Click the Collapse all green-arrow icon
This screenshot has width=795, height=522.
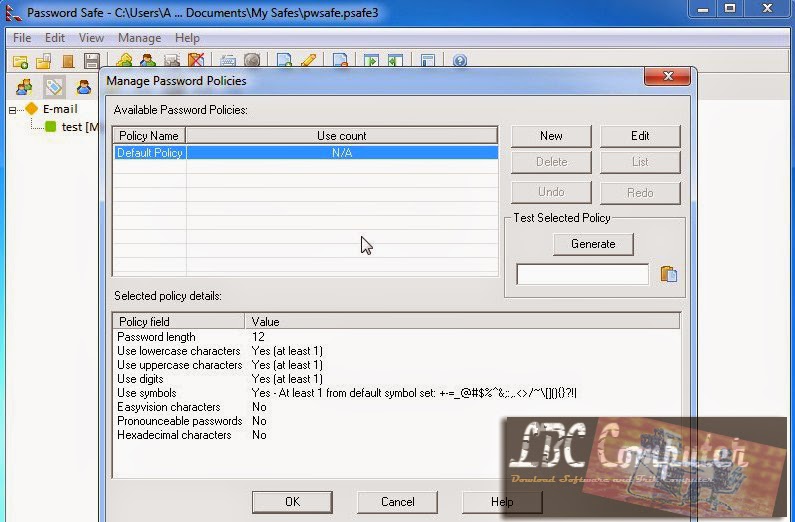(x=395, y=61)
